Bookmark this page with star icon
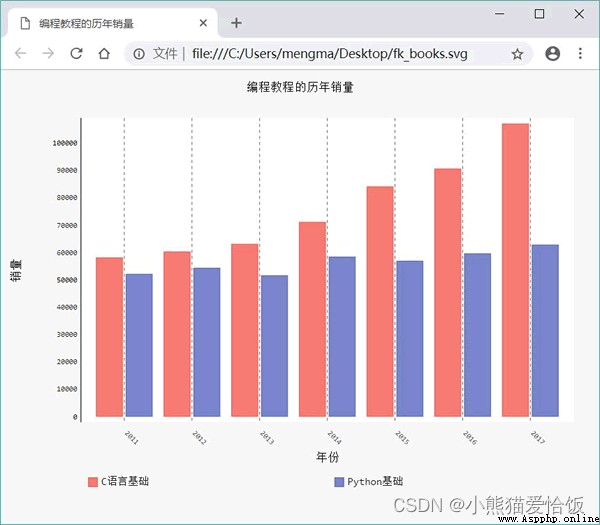600x525 pixels. 517,54
